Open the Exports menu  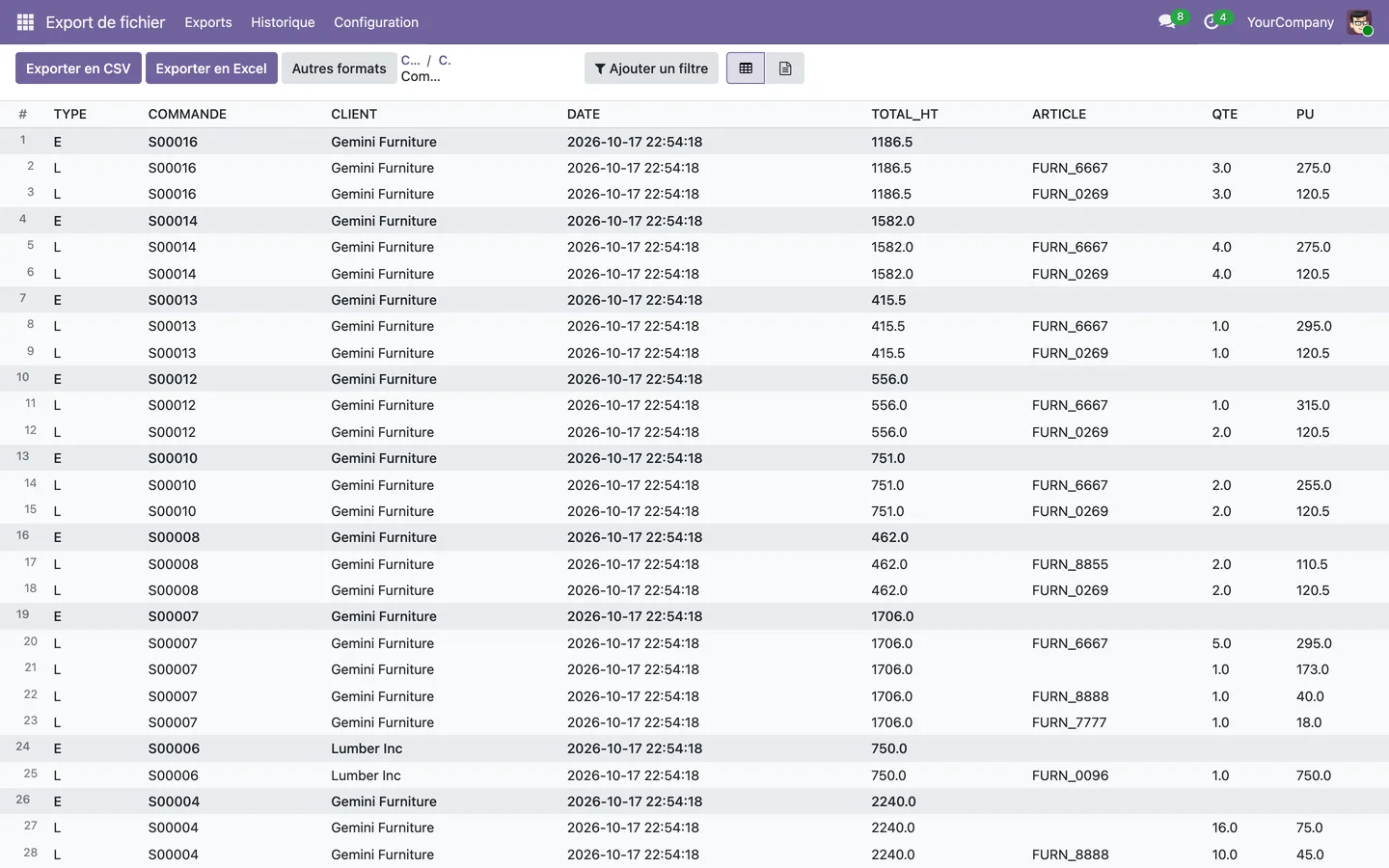(x=208, y=22)
